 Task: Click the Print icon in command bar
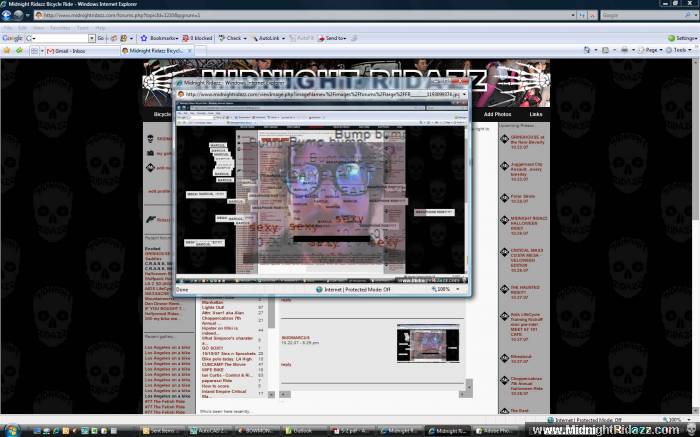tap(625, 50)
